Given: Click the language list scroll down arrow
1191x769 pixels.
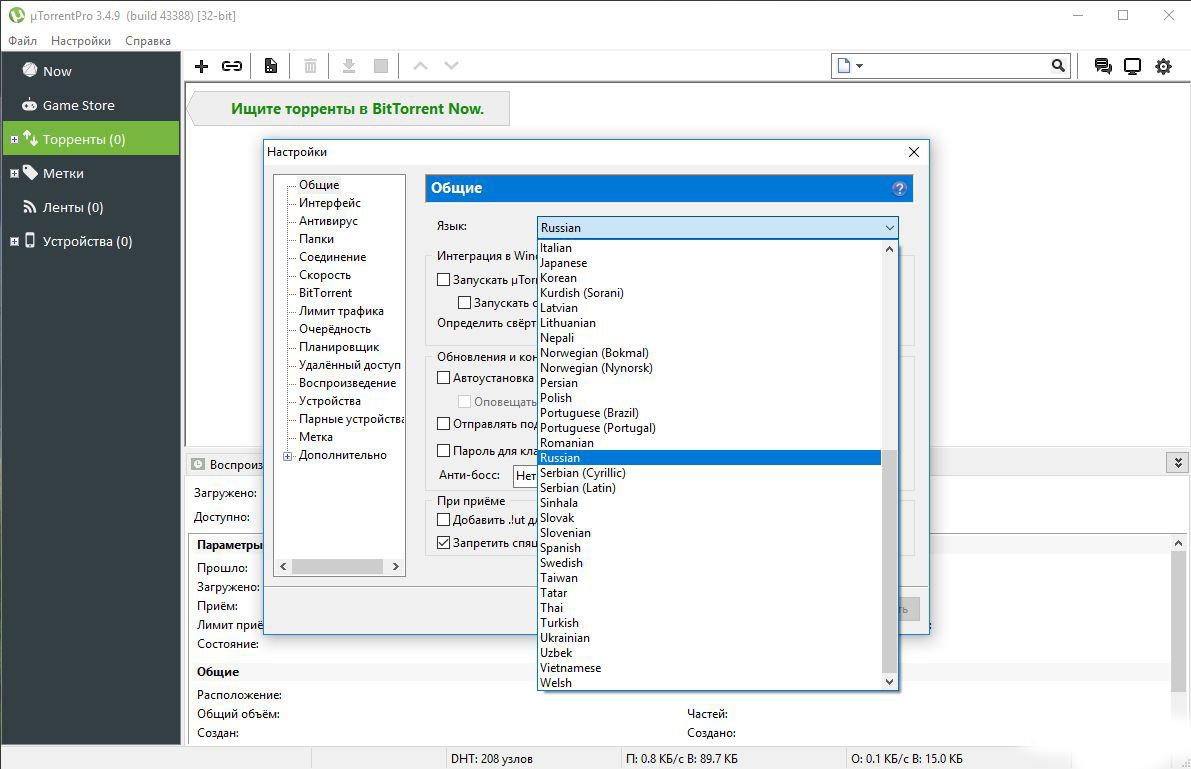Looking at the screenshot, I should pyautogui.click(x=889, y=682).
